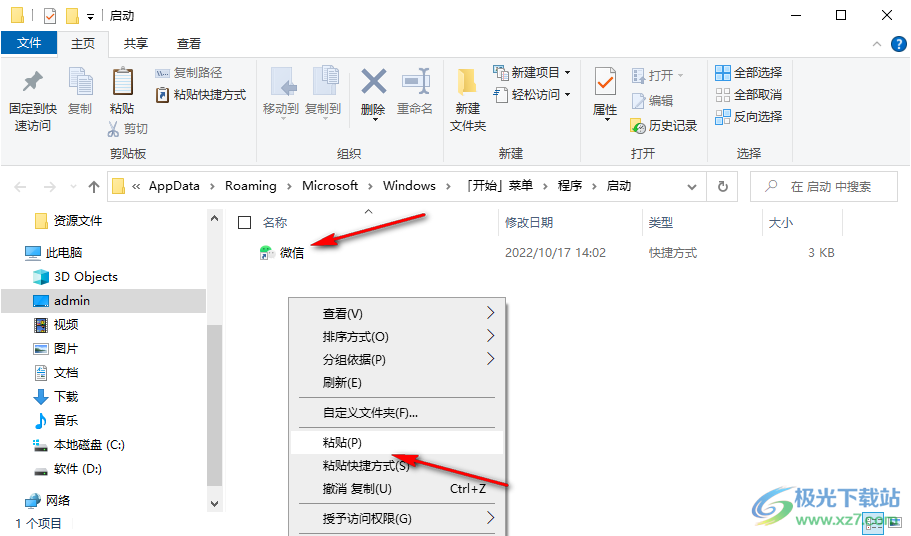Sort by Type (类型) column header
The height and width of the screenshot is (536, 911).
pos(661,222)
